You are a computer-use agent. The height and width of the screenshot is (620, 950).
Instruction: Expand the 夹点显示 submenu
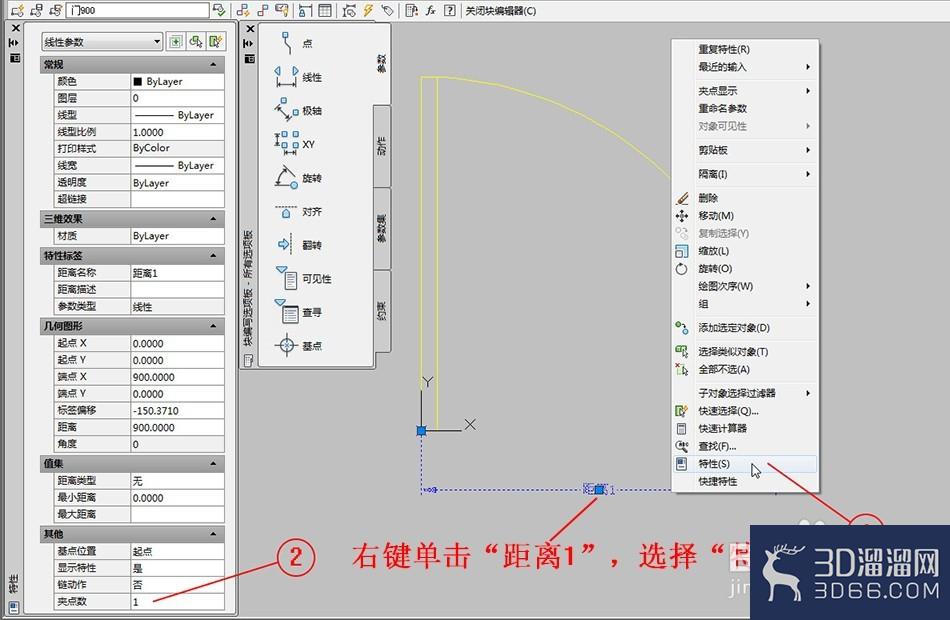[x=745, y=91]
